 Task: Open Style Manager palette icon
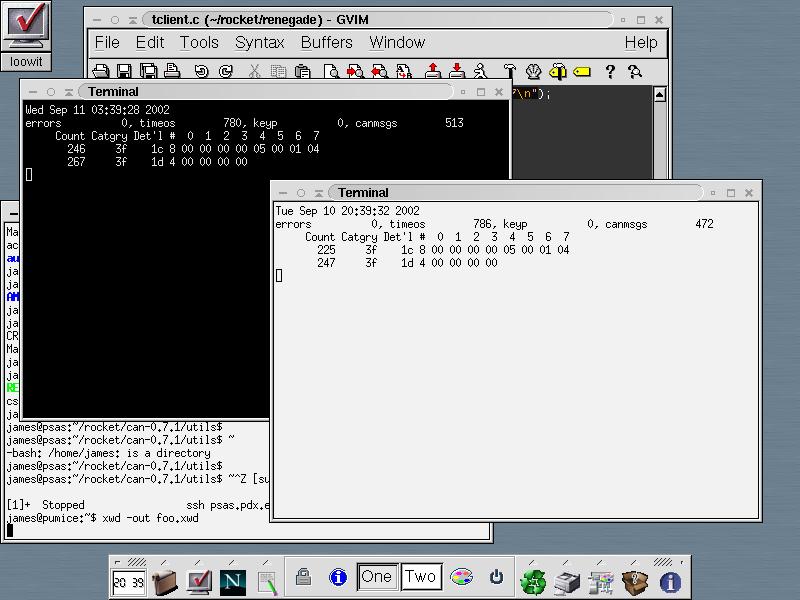pyautogui.click(x=461, y=577)
